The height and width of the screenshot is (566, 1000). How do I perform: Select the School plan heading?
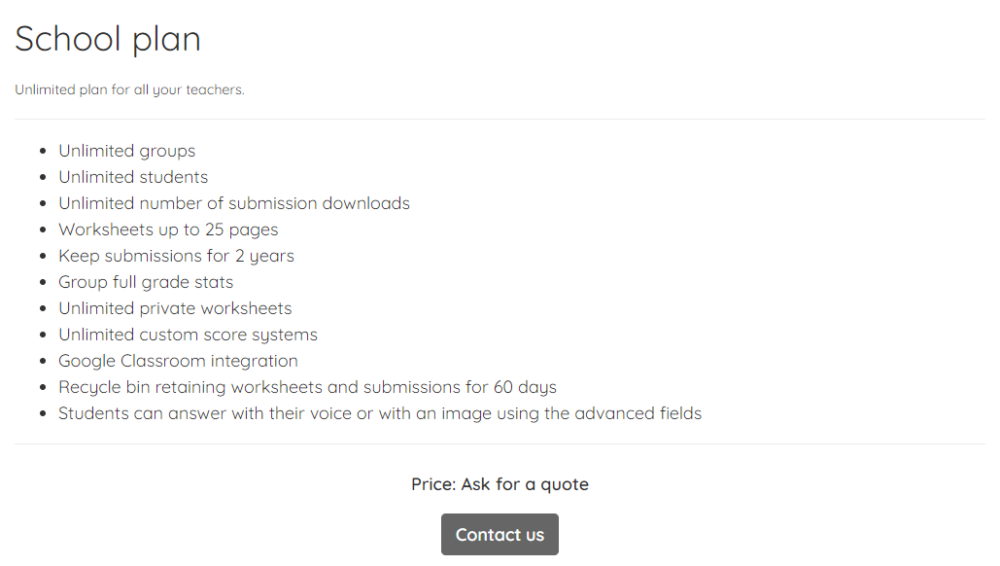pos(108,39)
